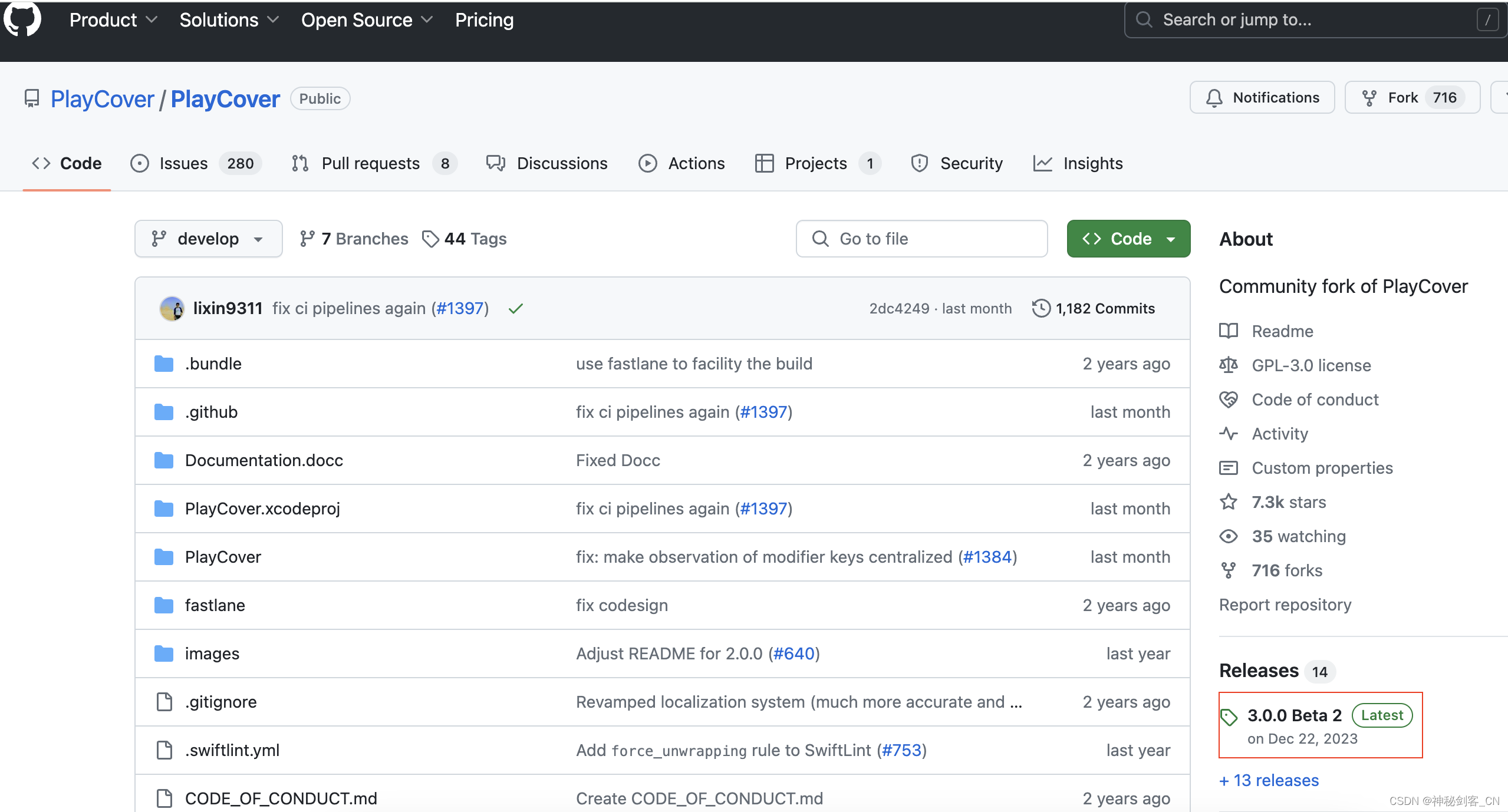
Task: Open lixin9311's avatar in commit bar
Action: [x=172, y=308]
